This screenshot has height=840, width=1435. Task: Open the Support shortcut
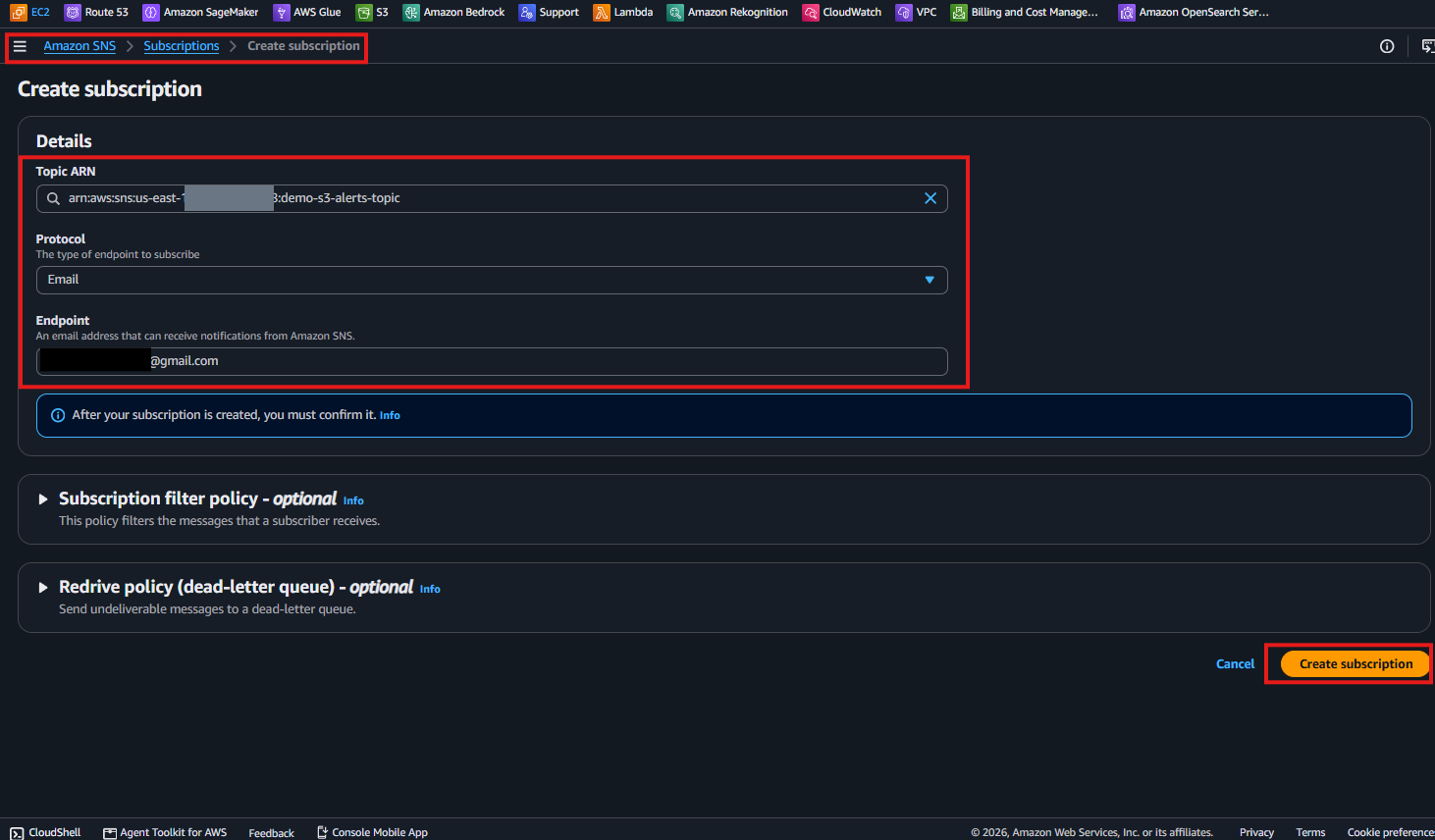point(549,12)
